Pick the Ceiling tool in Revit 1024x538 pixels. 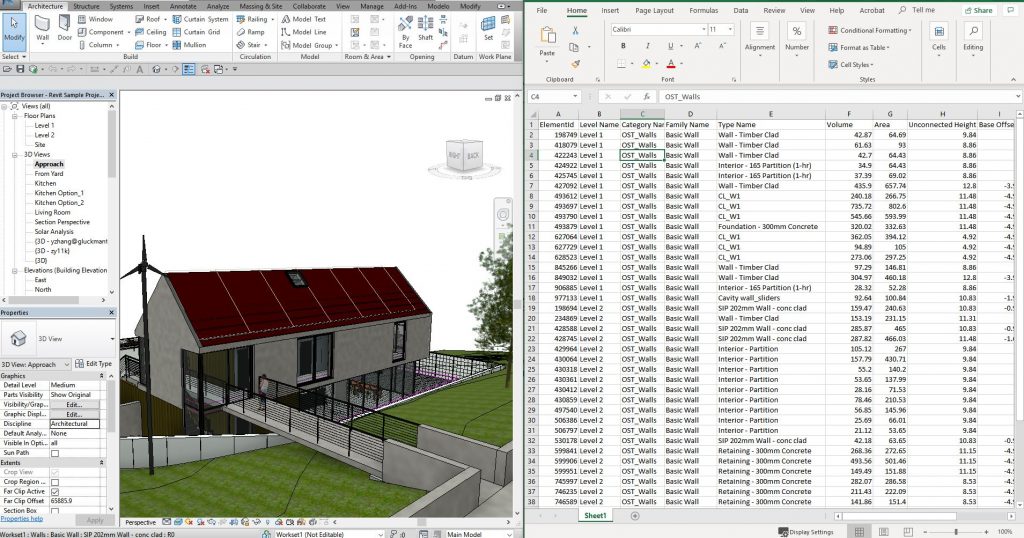pos(151,32)
